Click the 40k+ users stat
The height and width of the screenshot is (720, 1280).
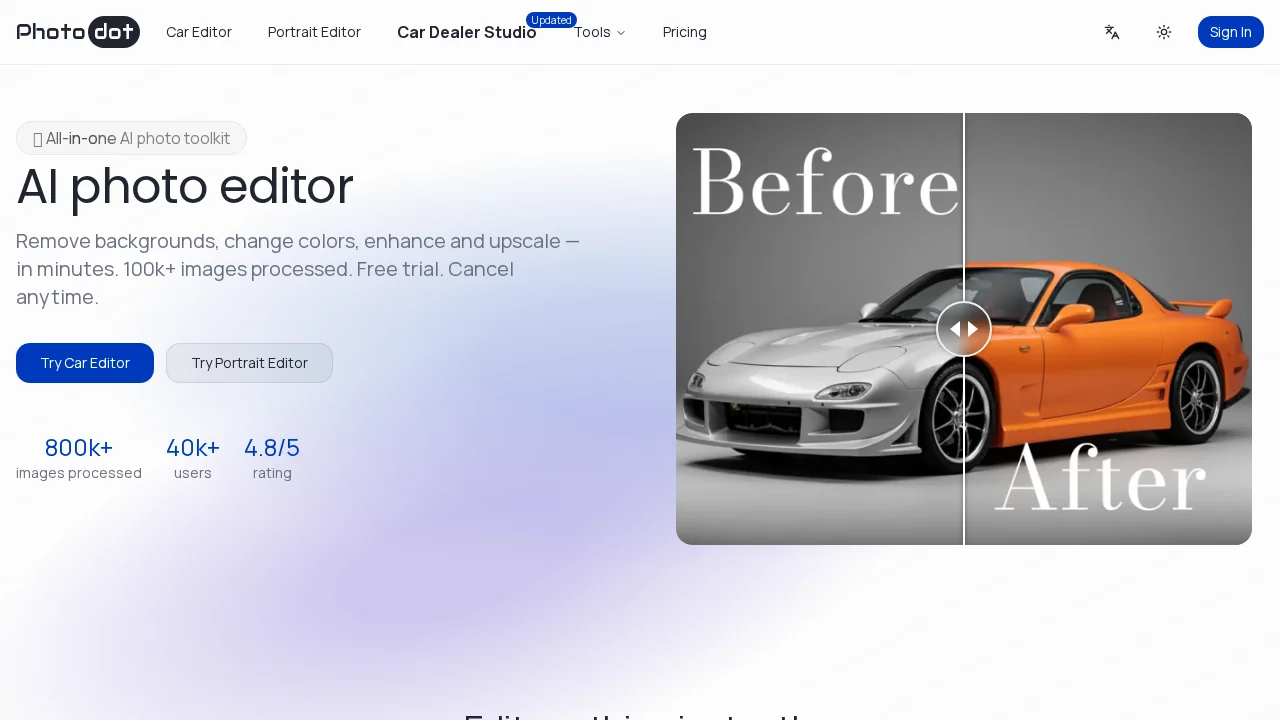tap(192, 458)
